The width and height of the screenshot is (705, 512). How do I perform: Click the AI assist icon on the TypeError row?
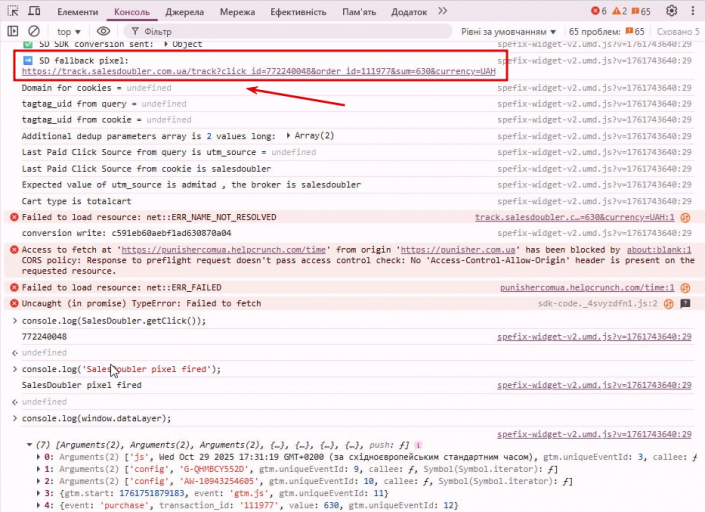(669, 304)
